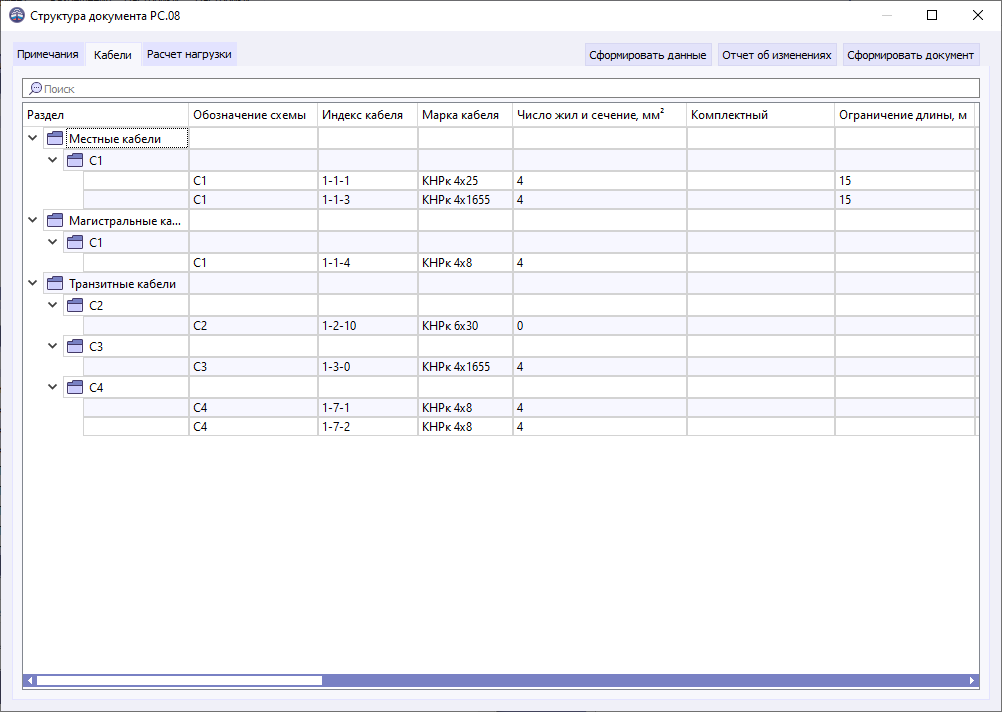Collapse the Местные кабели section
This screenshot has width=1002, height=712.
32,138
